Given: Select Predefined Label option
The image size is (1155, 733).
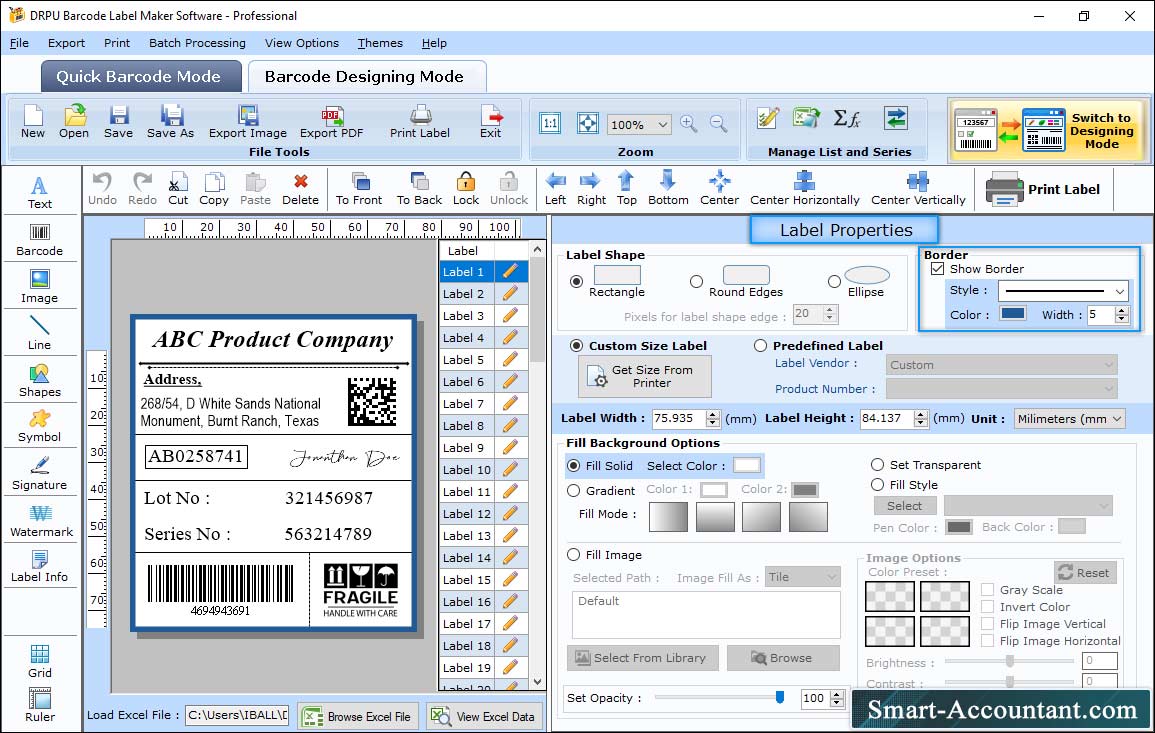Looking at the screenshot, I should click(760, 346).
